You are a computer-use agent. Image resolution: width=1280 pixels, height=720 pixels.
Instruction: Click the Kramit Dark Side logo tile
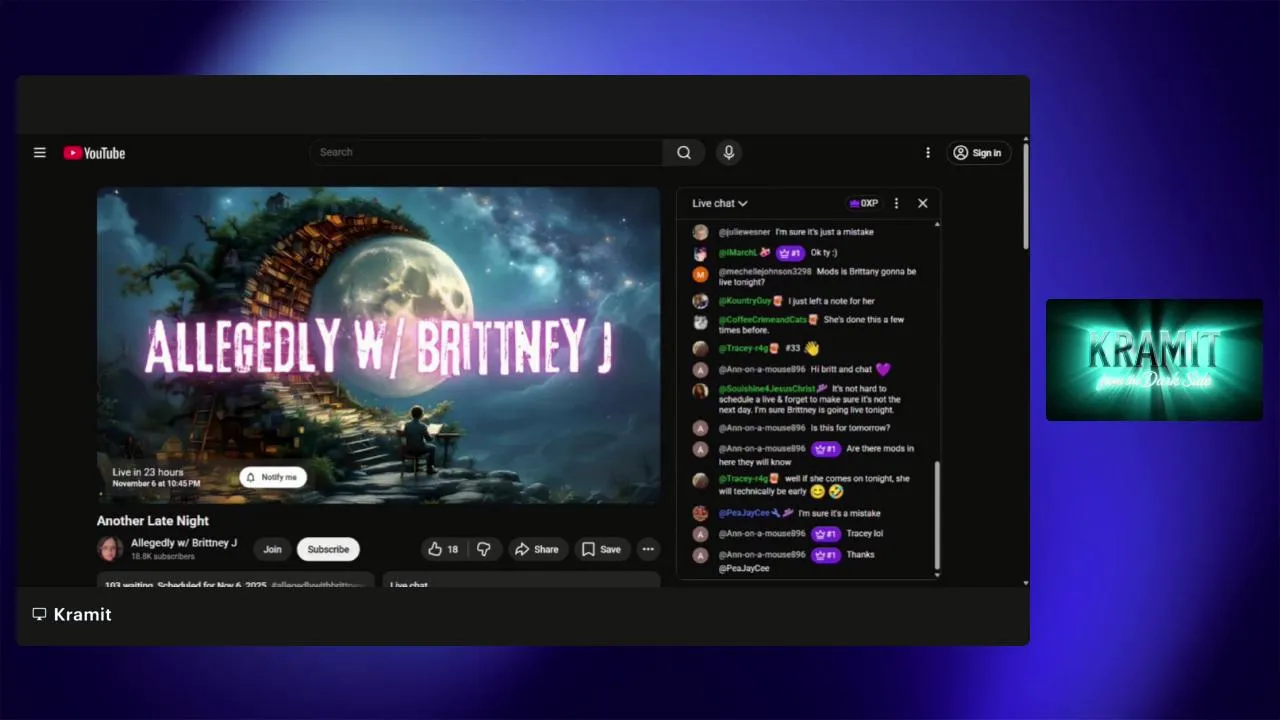(x=1154, y=360)
